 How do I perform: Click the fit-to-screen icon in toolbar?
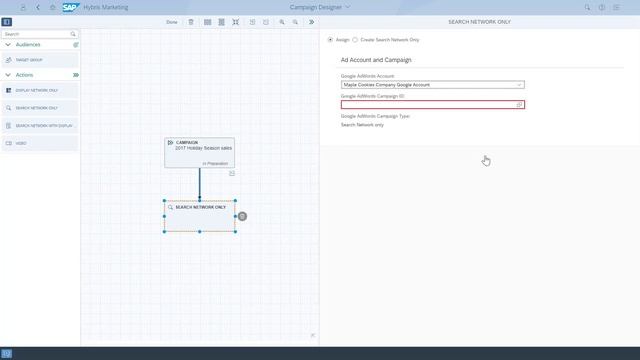tap(236, 22)
